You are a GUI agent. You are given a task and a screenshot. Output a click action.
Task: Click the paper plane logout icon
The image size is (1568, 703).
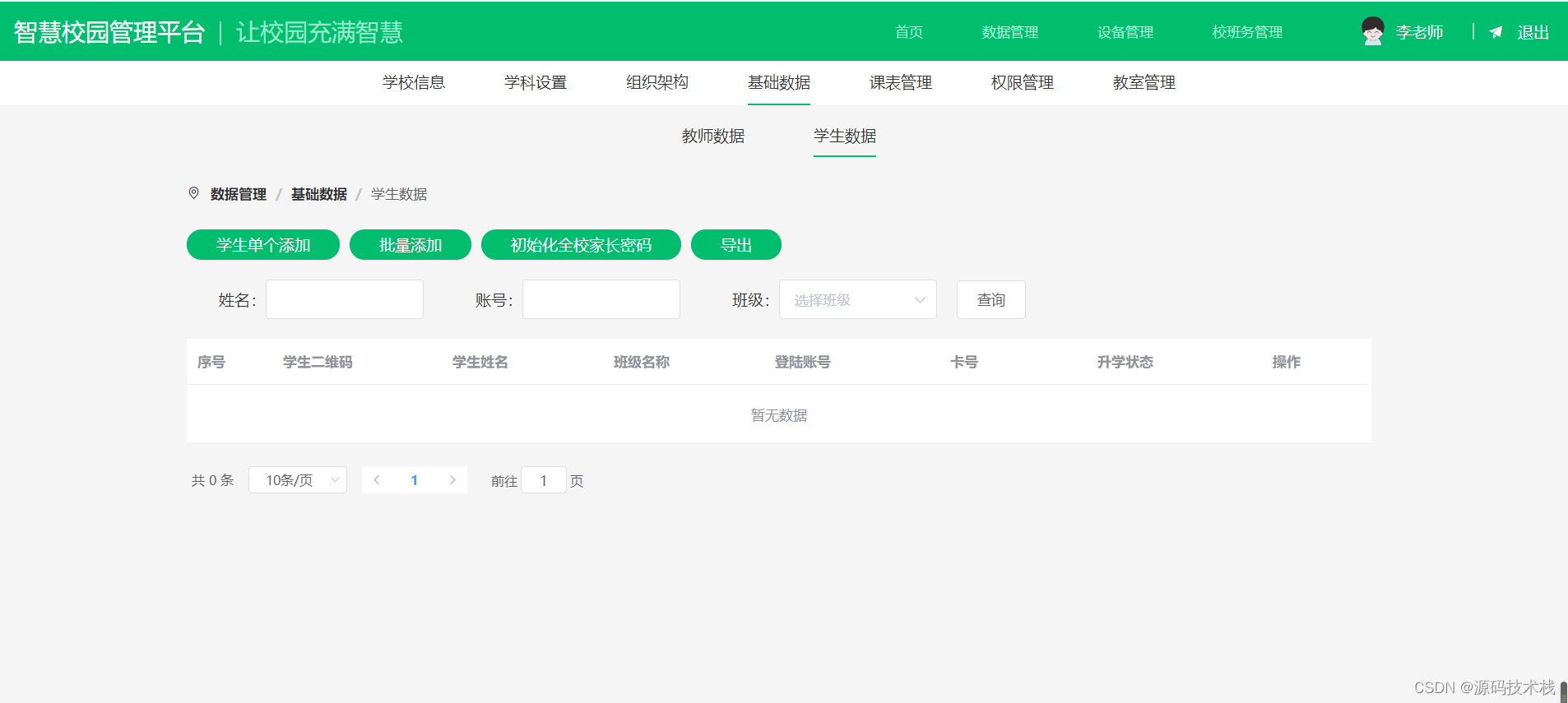1496,32
